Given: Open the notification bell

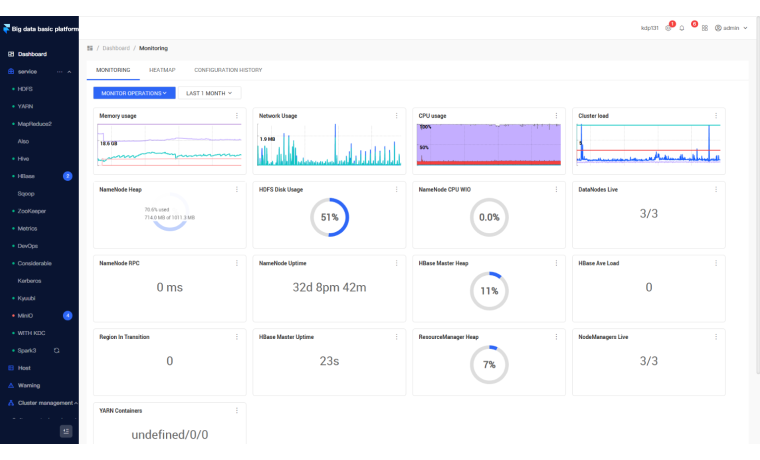Looking at the screenshot, I should pos(682,28).
